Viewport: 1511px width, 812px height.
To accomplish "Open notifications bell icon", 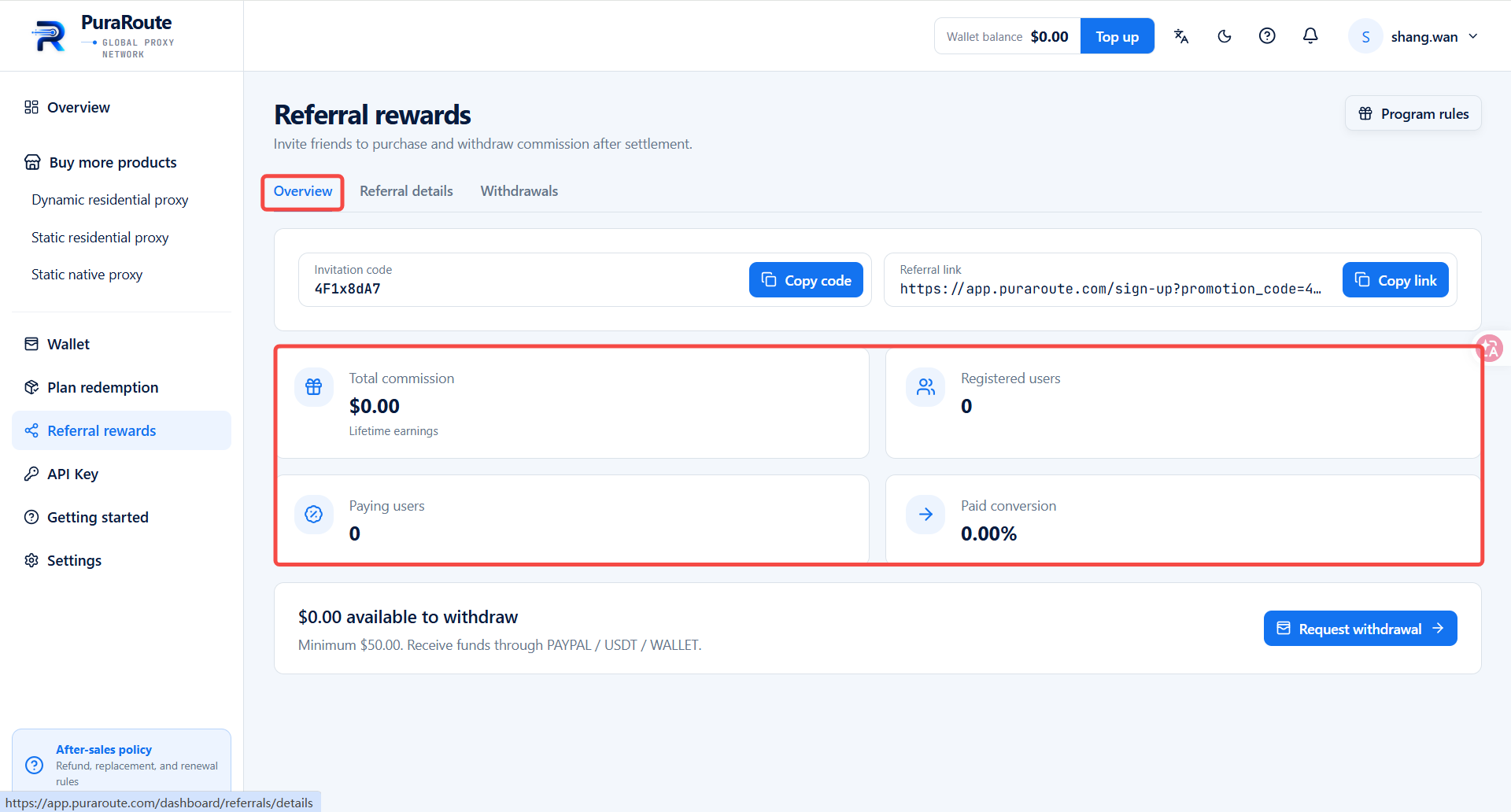I will click(1310, 36).
